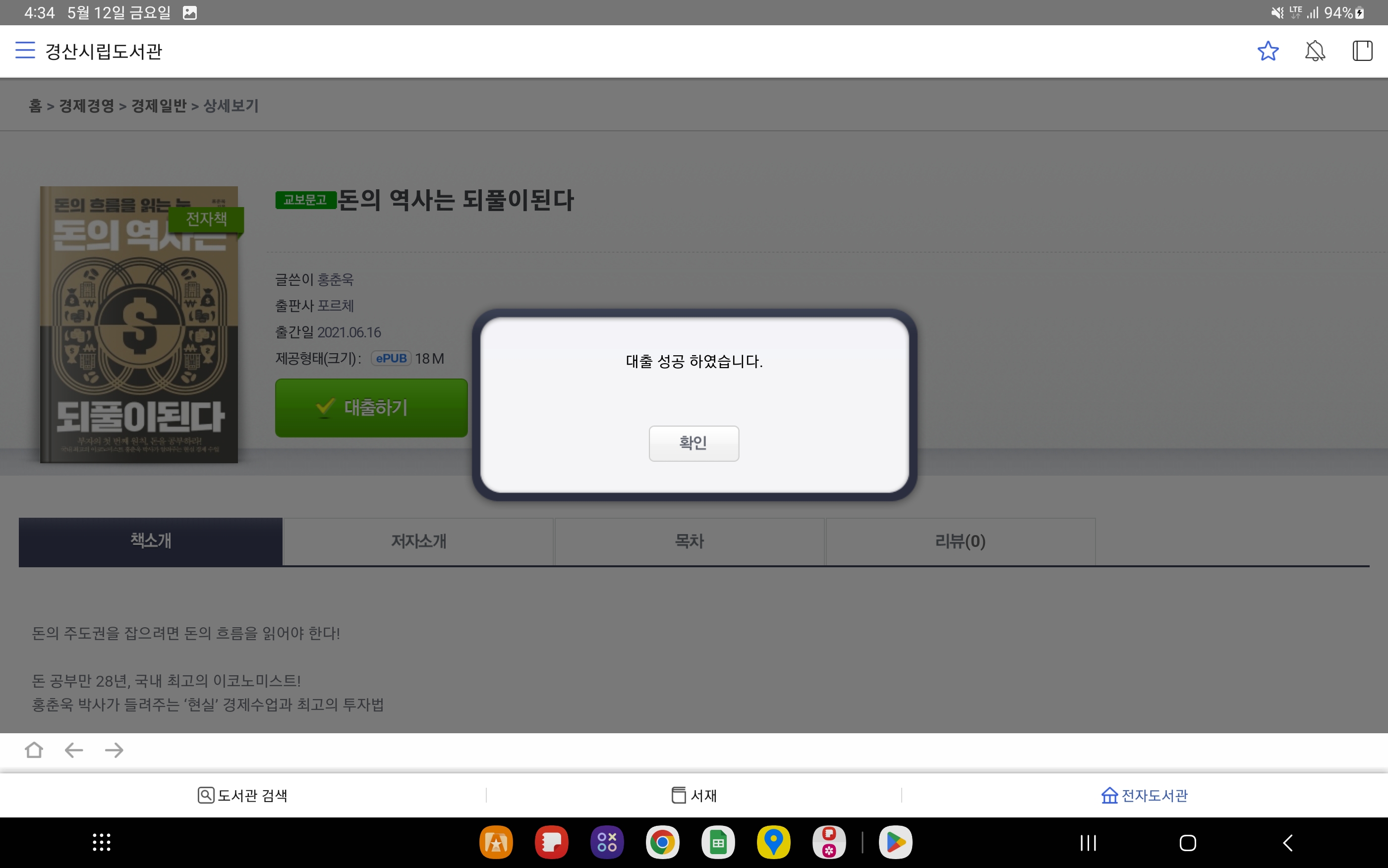Open the hamburger menu
1388x868 pixels.
pyautogui.click(x=25, y=51)
